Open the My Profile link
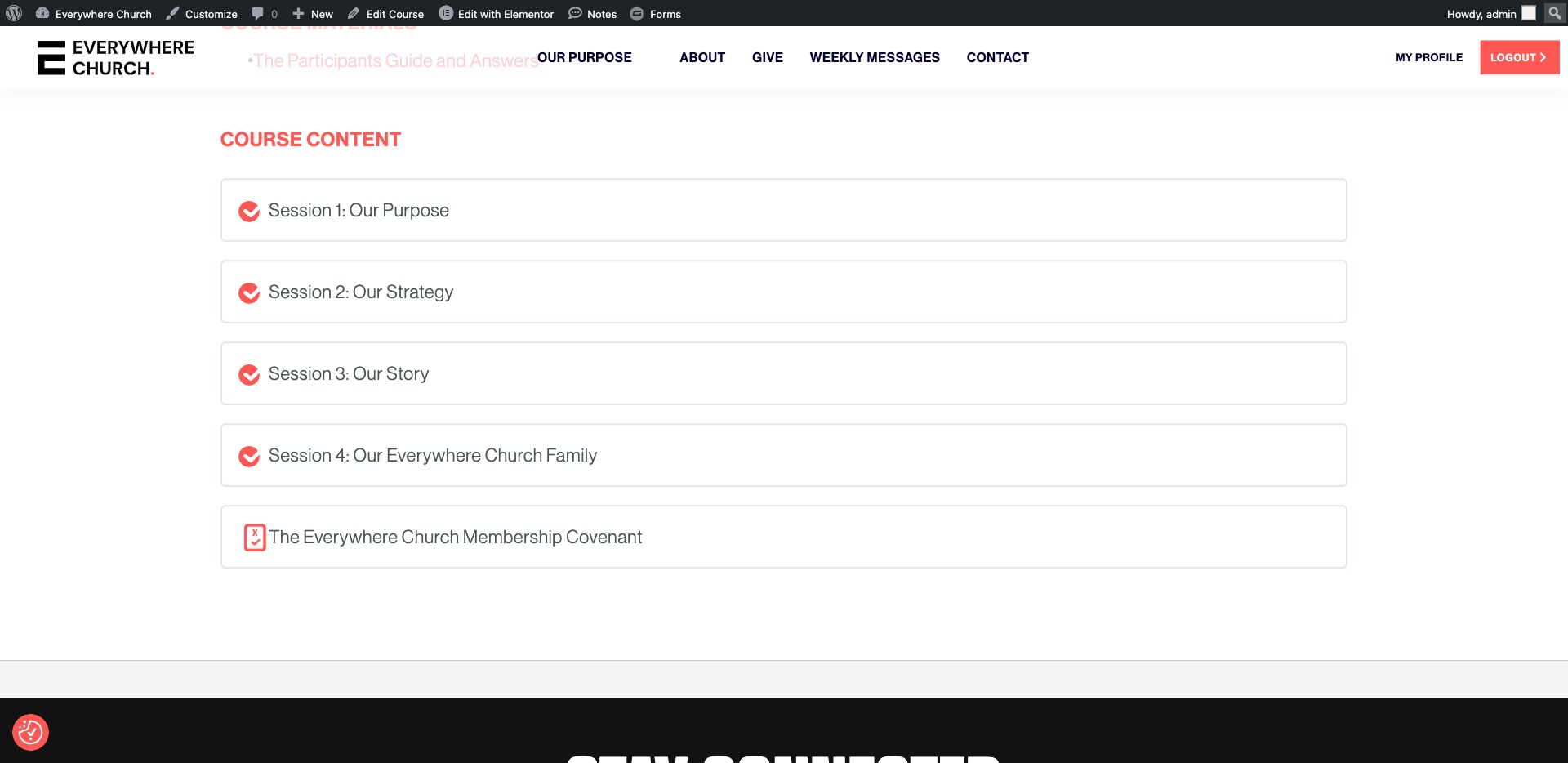Image resolution: width=1568 pixels, height=763 pixels. [1429, 57]
